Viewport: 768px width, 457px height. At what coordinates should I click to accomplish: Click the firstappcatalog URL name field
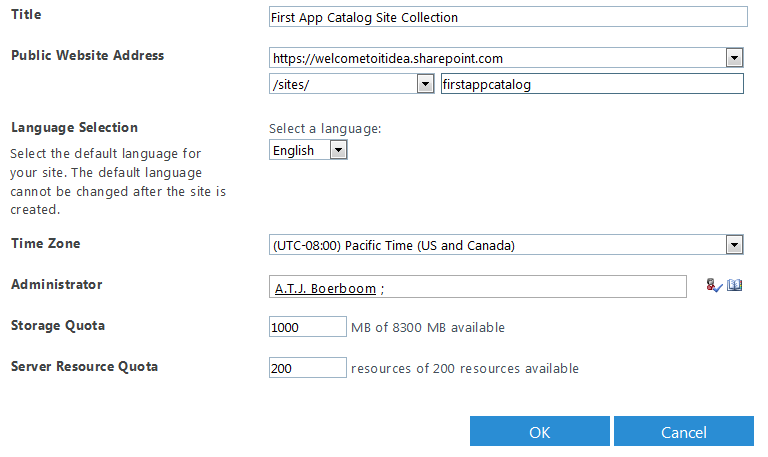[592, 84]
